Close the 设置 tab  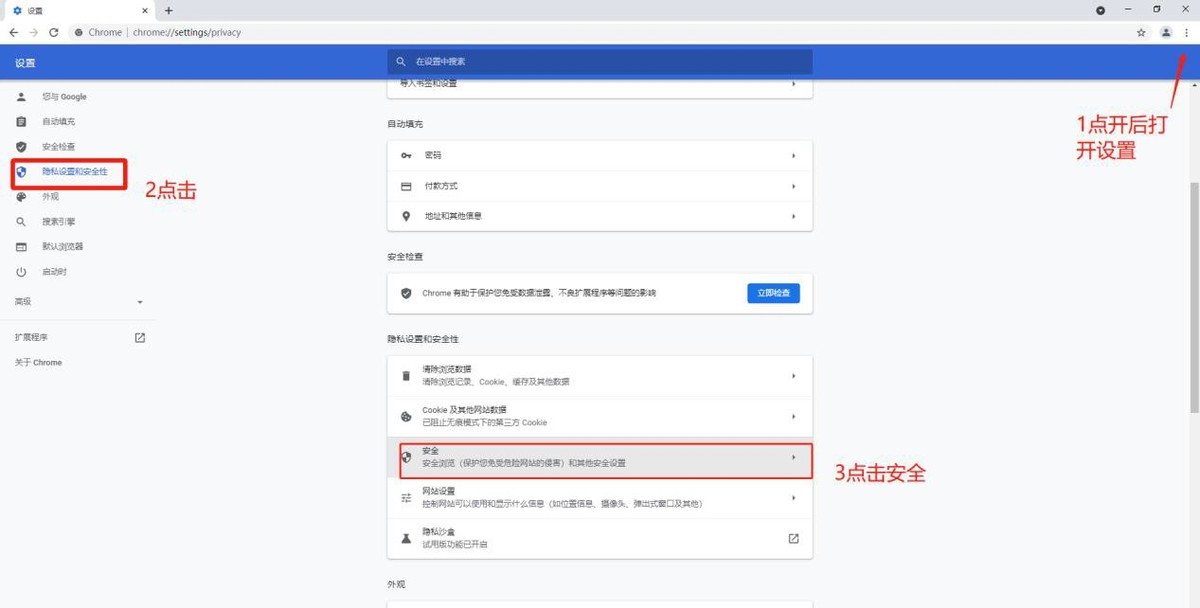(144, 10)
